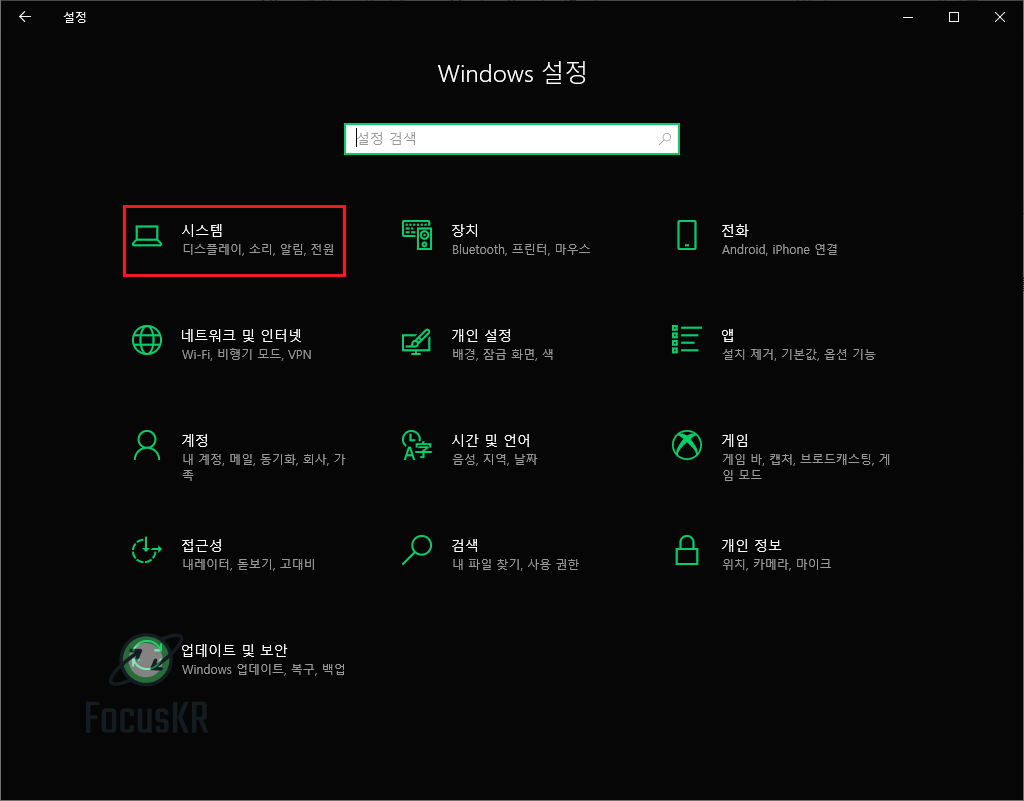
Task: Click the text 'Windows 업데이트, 복구, 백업'
Action: (264, 669)
